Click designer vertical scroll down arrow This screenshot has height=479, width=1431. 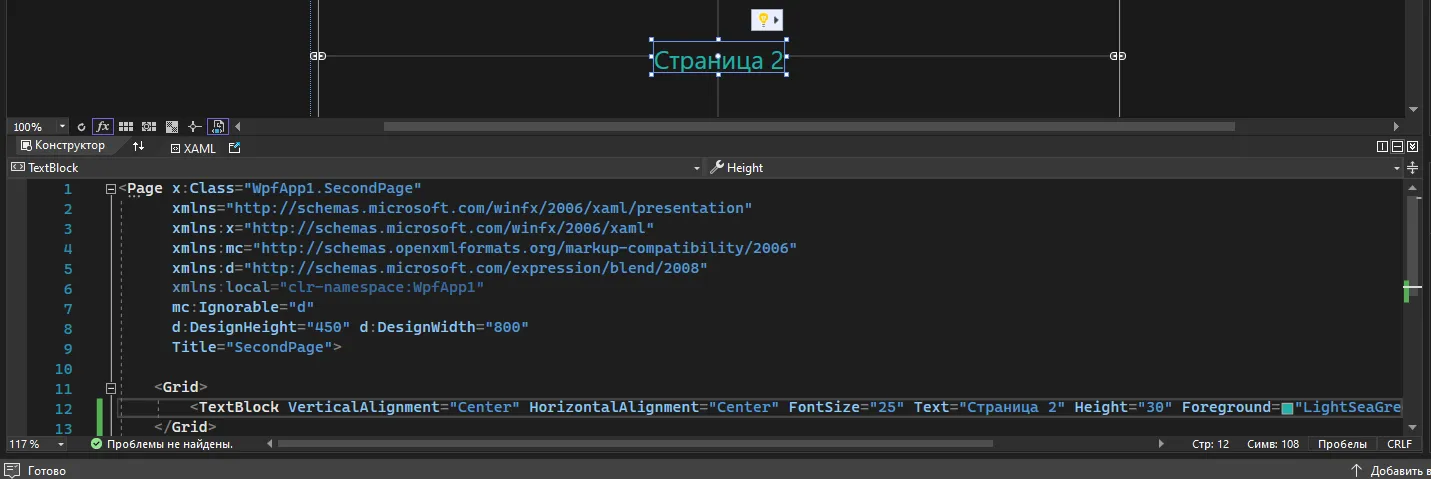(1413, 110)
